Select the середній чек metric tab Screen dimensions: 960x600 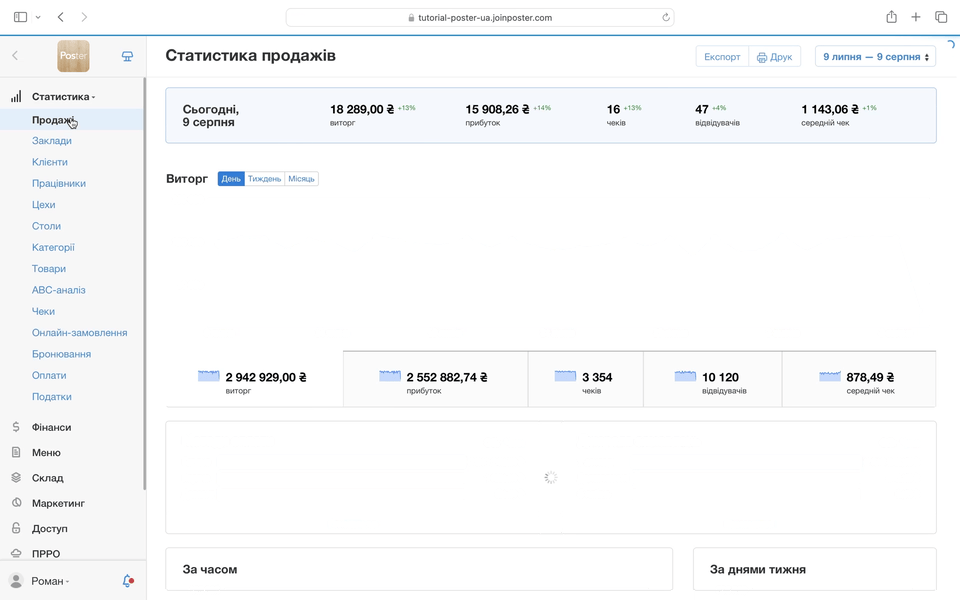[858, 380]
